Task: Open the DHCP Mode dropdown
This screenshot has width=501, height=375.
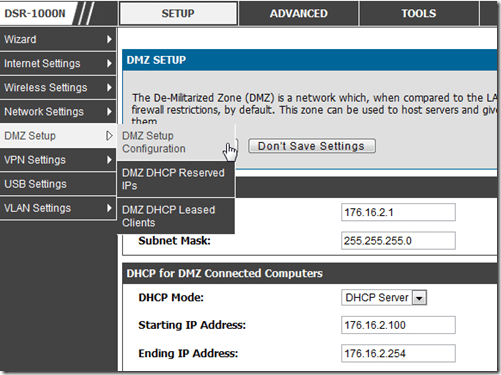Action: (384, 297)
